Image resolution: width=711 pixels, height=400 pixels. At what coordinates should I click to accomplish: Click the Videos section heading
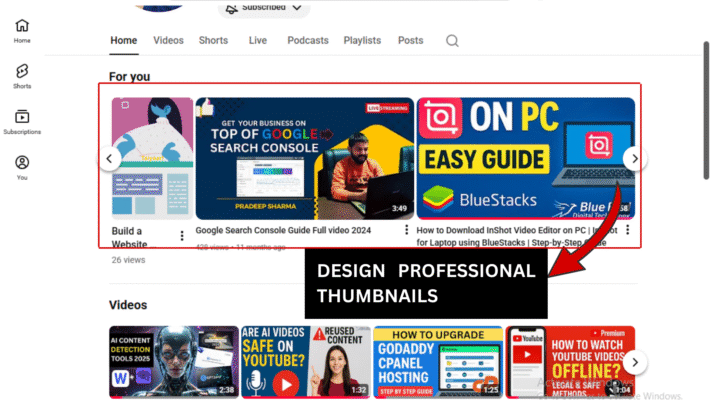pos(128,305)
